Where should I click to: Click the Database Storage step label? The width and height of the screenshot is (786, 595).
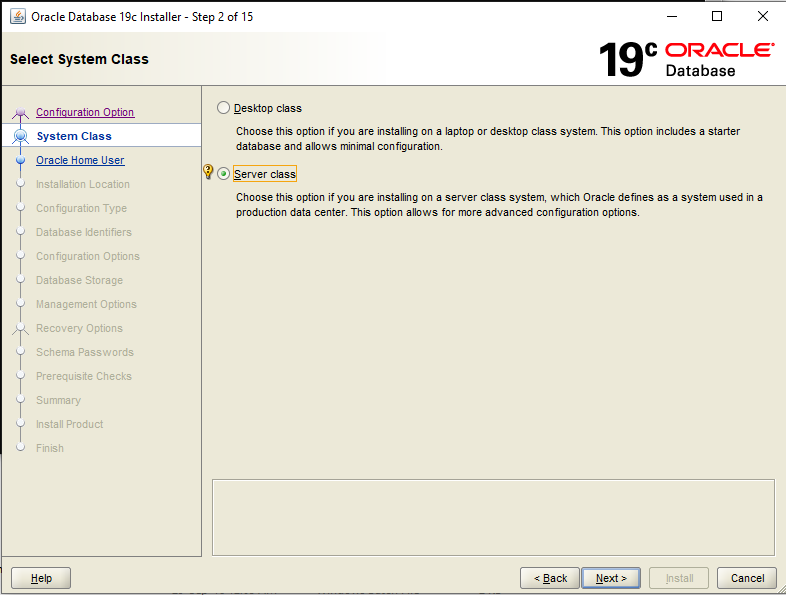(x=79, y=281)
